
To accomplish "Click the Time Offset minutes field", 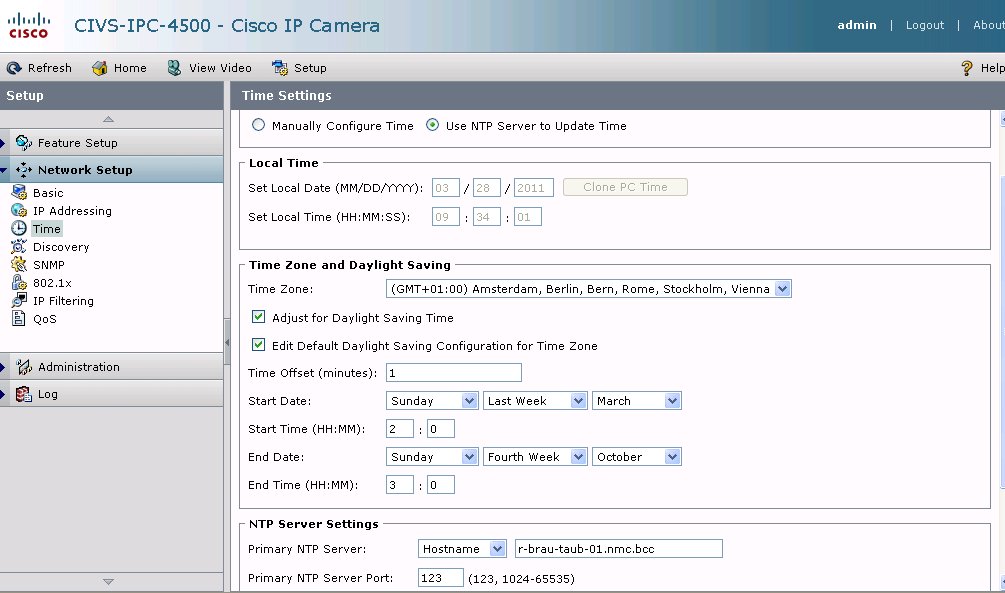I will pos(453,372).
